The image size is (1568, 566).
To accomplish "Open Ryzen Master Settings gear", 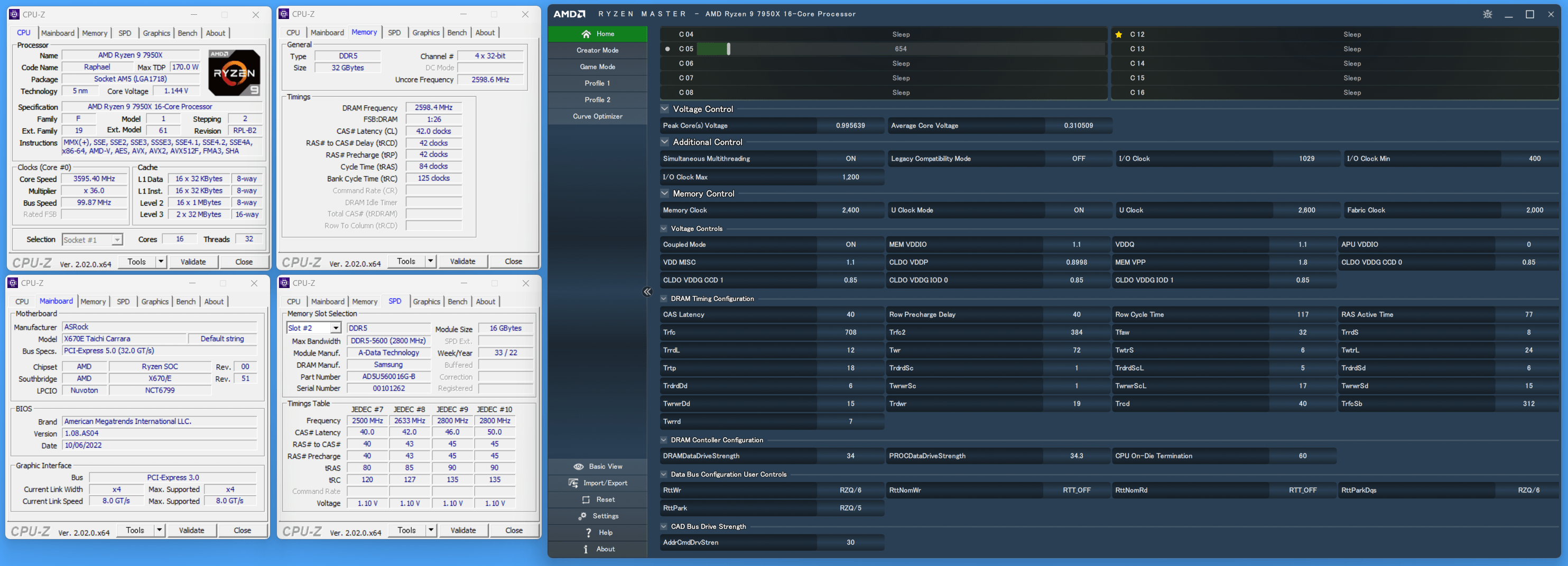I will pyautogui.click(x=582, y=516).
